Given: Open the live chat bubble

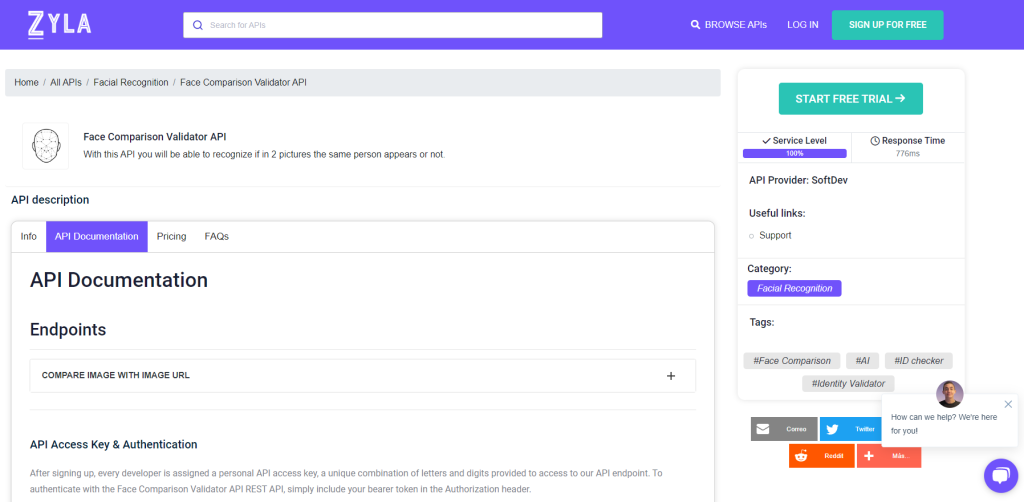Looking at the screenshot, I should point(999,476).
